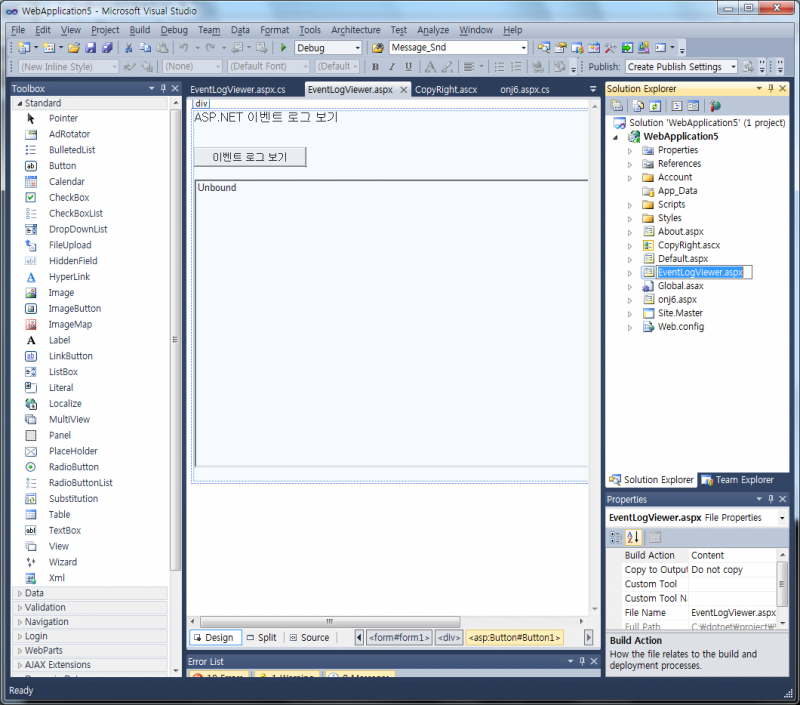Screen dimensions: 800x705
Task: Click the Find in Files icon
Action: point(378,48)
